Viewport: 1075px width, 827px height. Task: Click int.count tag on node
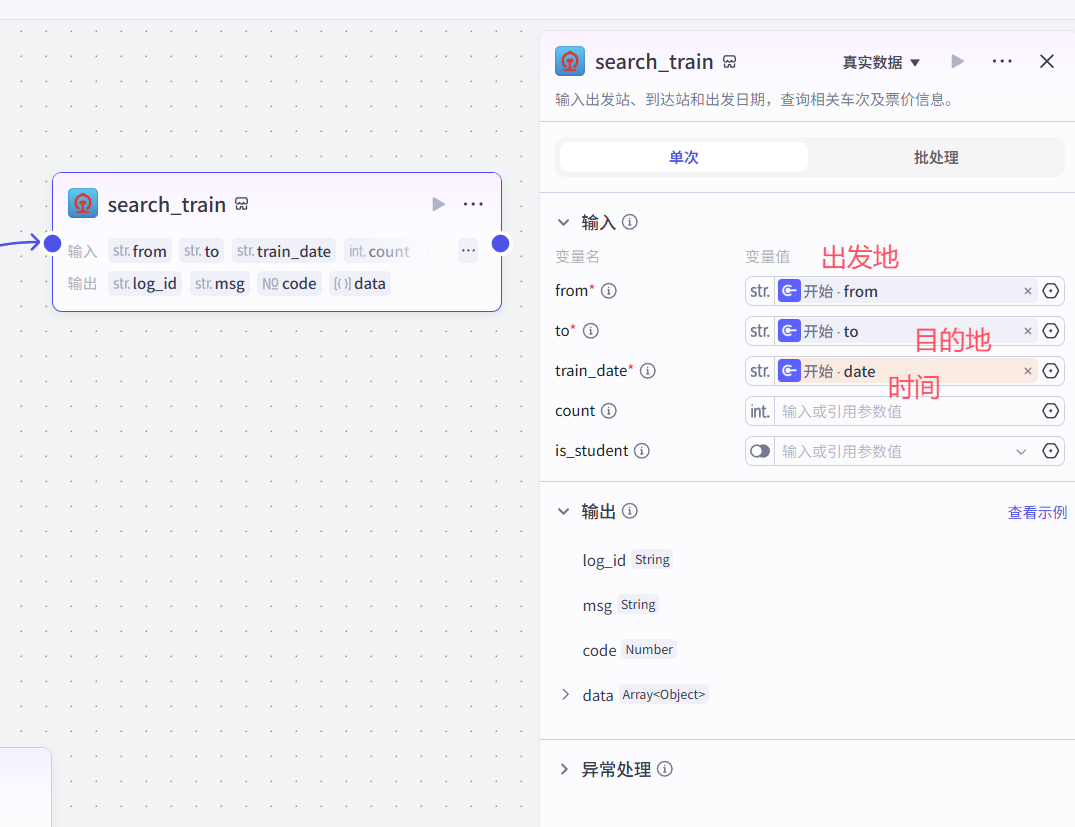[379, 251]
